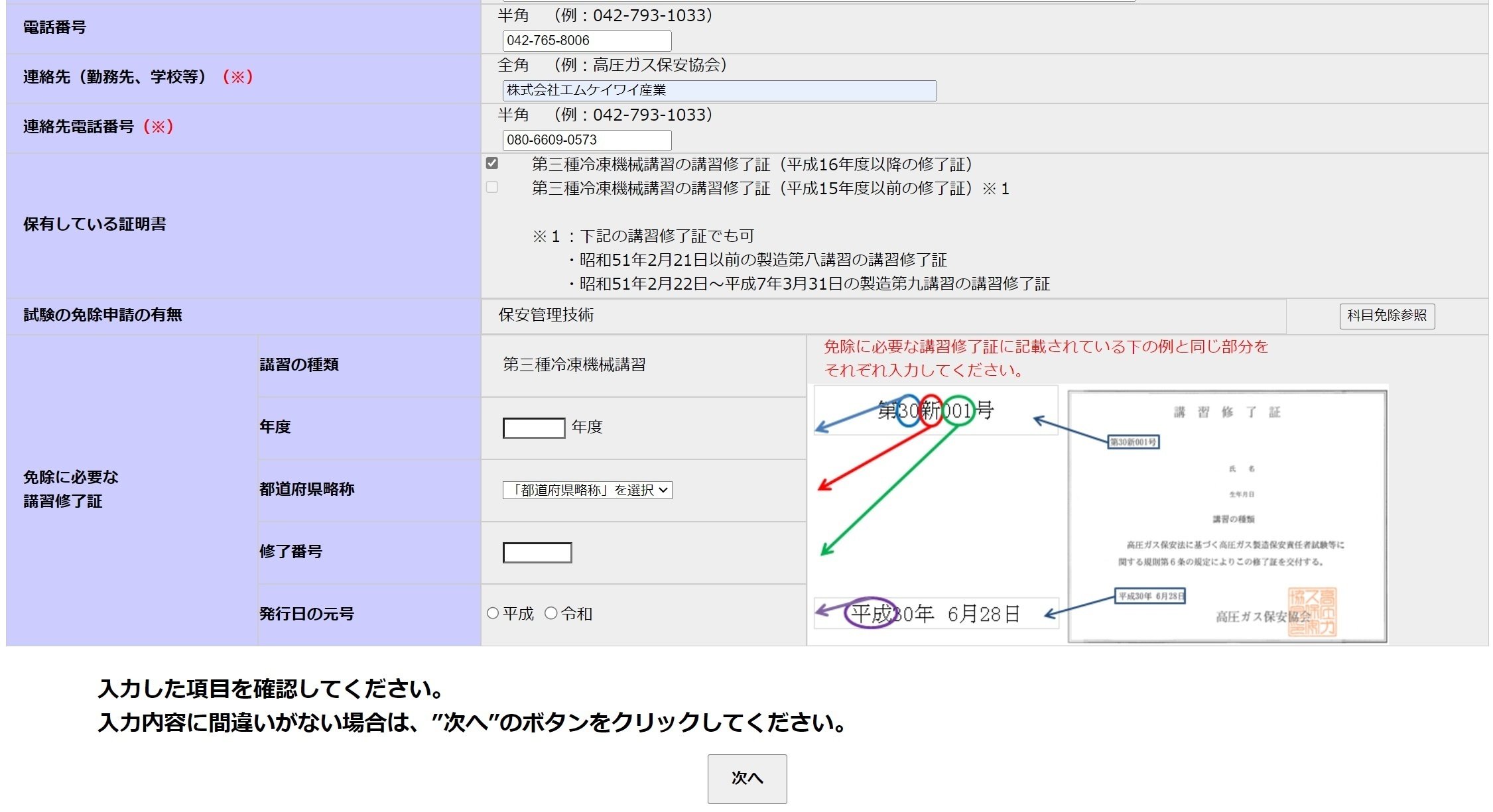The image size is (1493, 812).
Task: Click the boxed 第30新001号 label on certificate
Action: (1134, 442)
